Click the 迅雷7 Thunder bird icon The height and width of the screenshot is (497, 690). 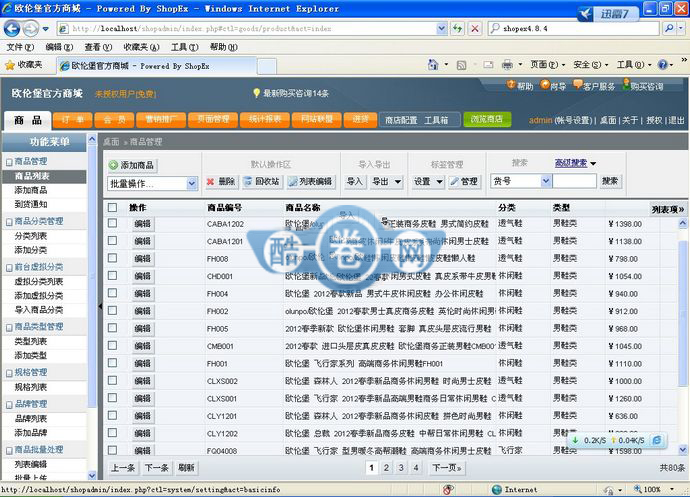point(586,14)
